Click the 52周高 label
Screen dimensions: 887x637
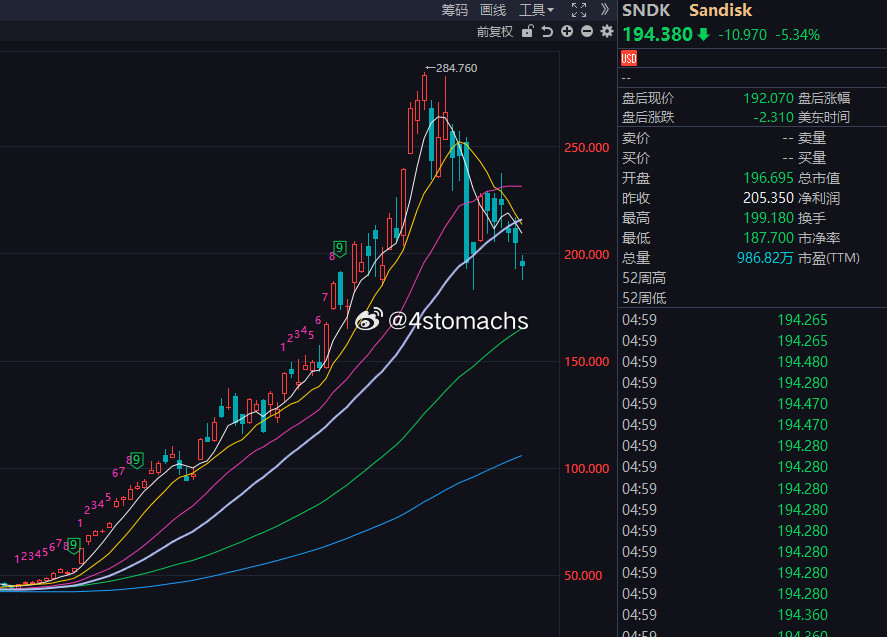point(644,278)
